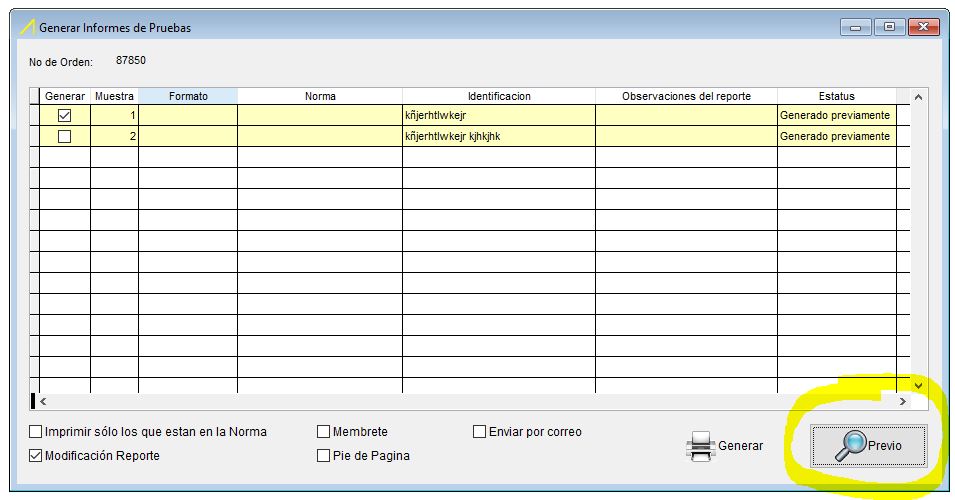
Task: Click the magnifying glass icon in Previo
Action: click(x=850, y=446)
